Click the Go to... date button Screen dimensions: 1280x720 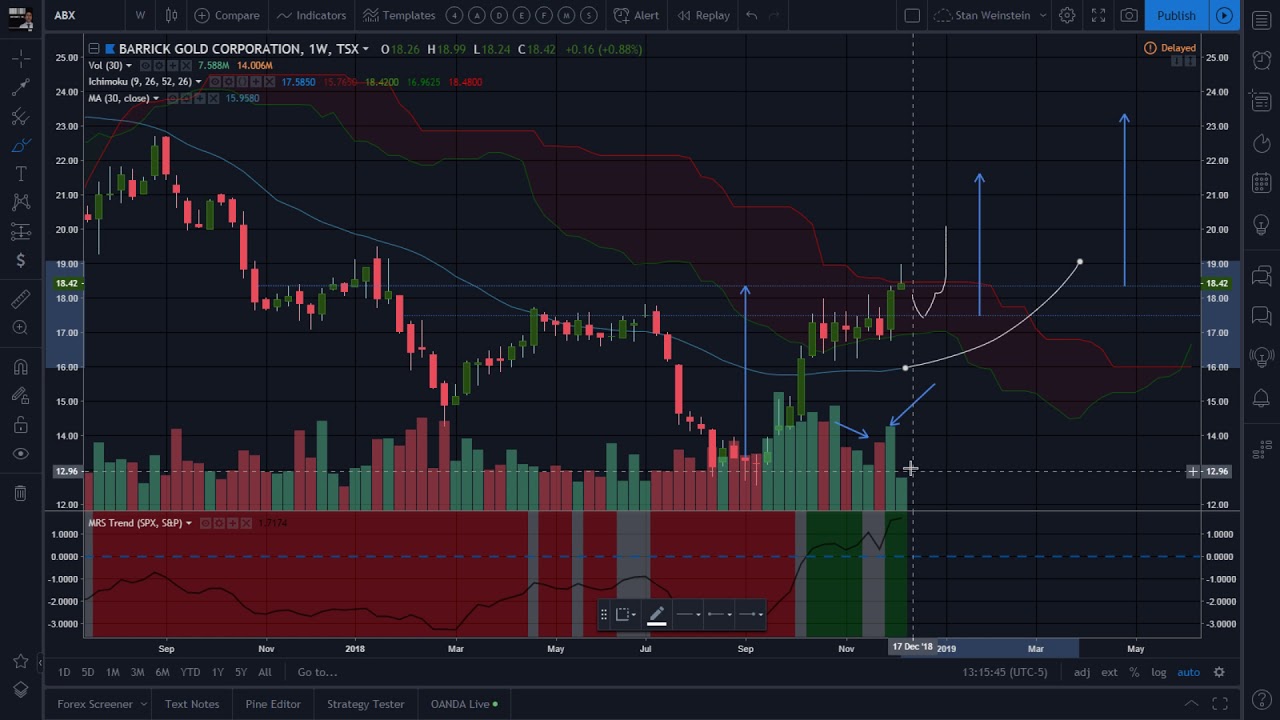tap(317, 672)
